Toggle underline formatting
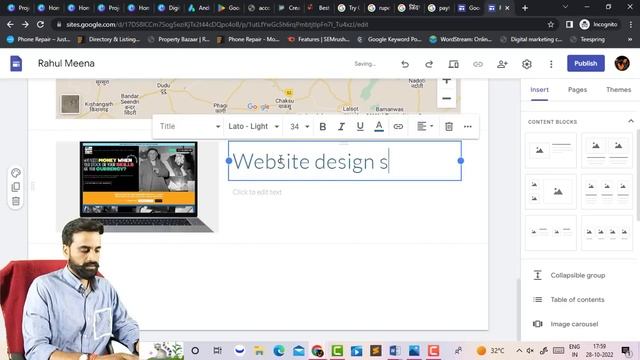 (x=360, y=127)
